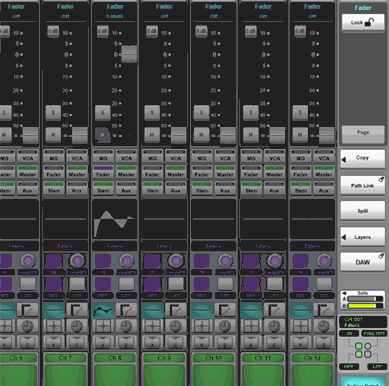The image size is (389, 386).
Task: Toggle the purple IN filter button on Ch 7
Action: (x=53, y=261)
